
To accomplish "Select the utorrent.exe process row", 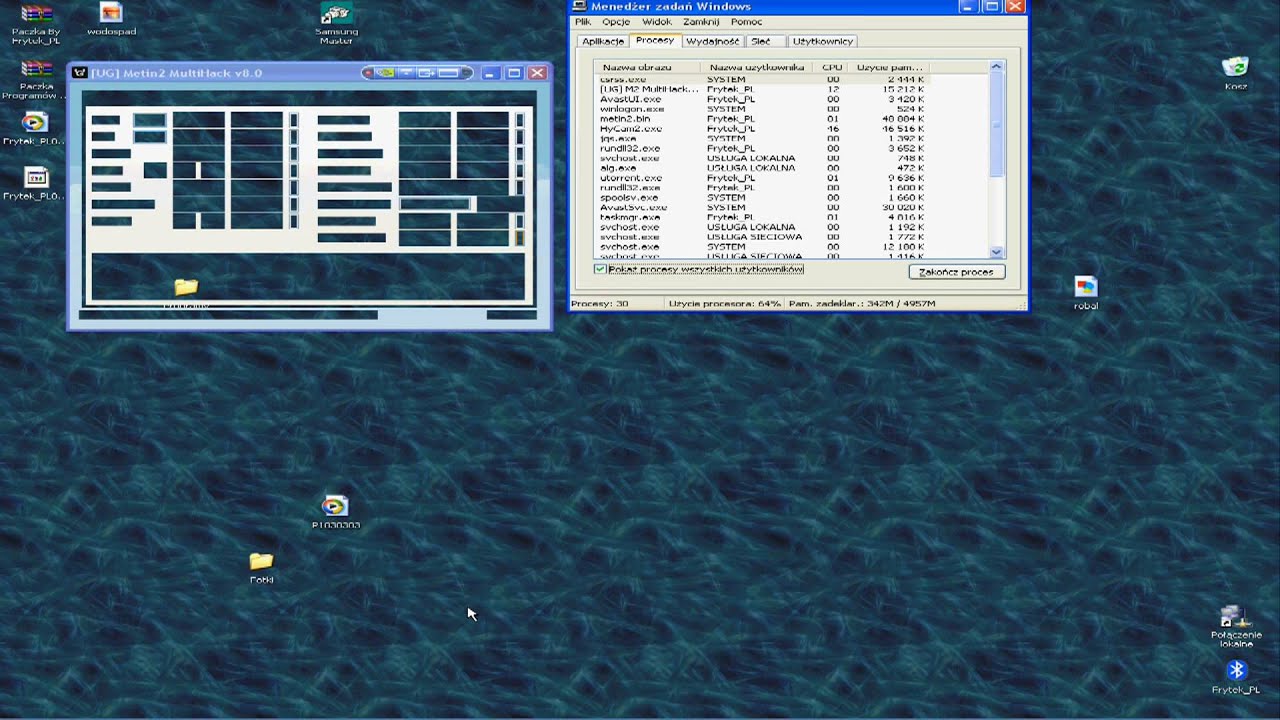I will (762, 178).
